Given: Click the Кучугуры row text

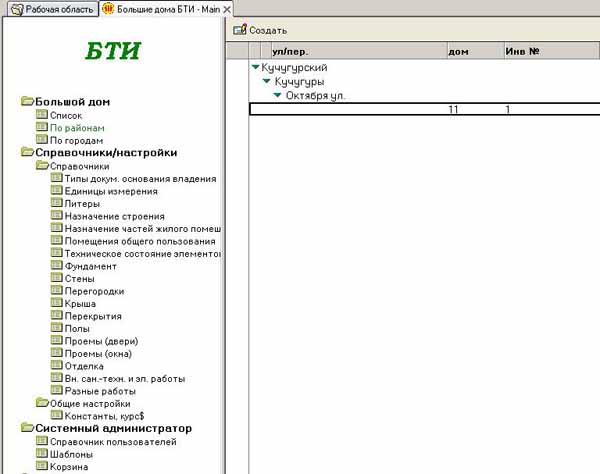Looking at the screenshot, I should 299,81.
